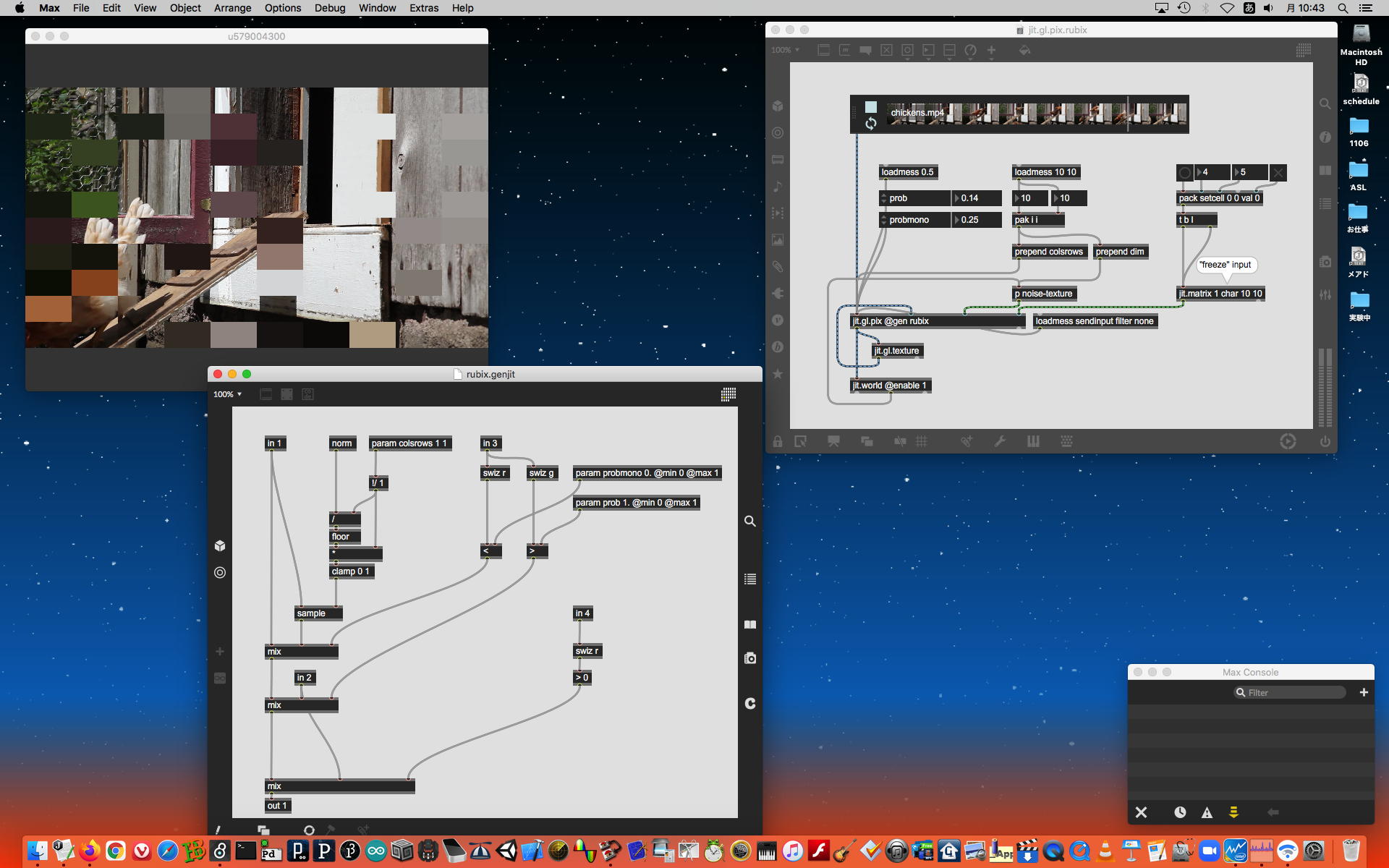Image resolution: width=1389 pixels, height=868 pixels.
Task: Show only errors in Max Console
Action: click(x=1207, y=812)
